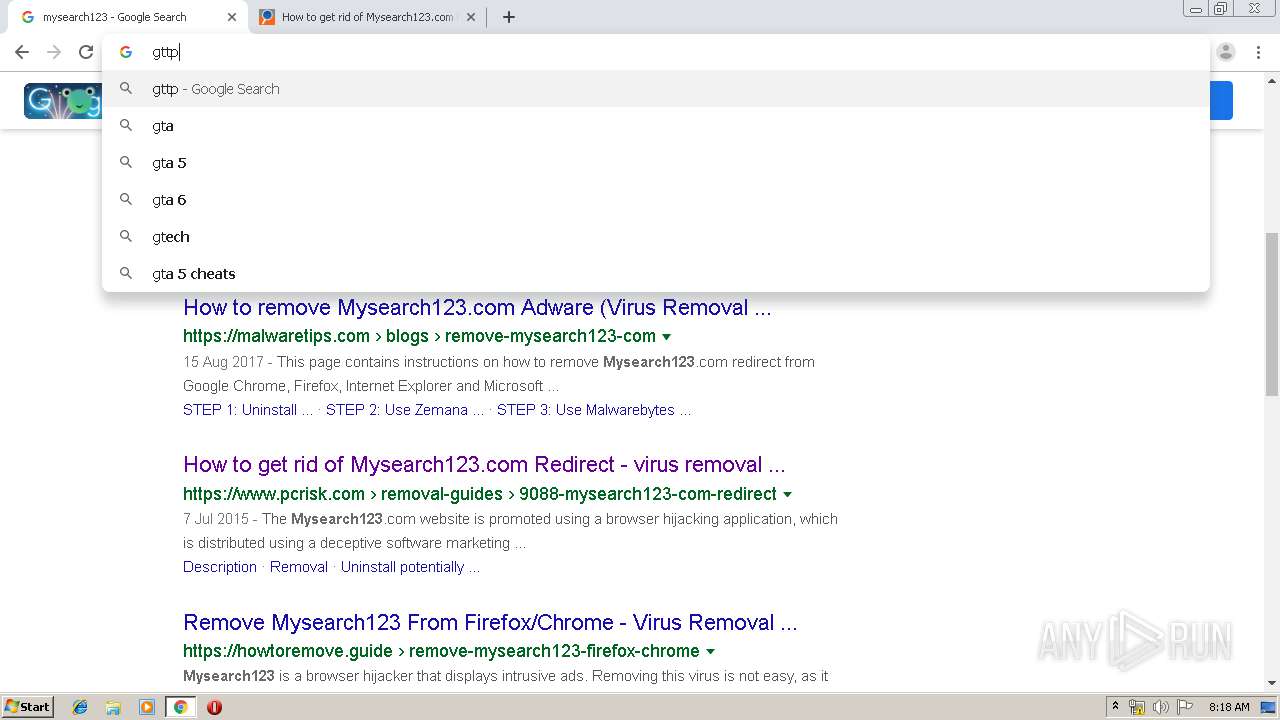Launch Internet Explorer from taskbar
Viewport: 1280px width, 720px height.
[80, 707]
